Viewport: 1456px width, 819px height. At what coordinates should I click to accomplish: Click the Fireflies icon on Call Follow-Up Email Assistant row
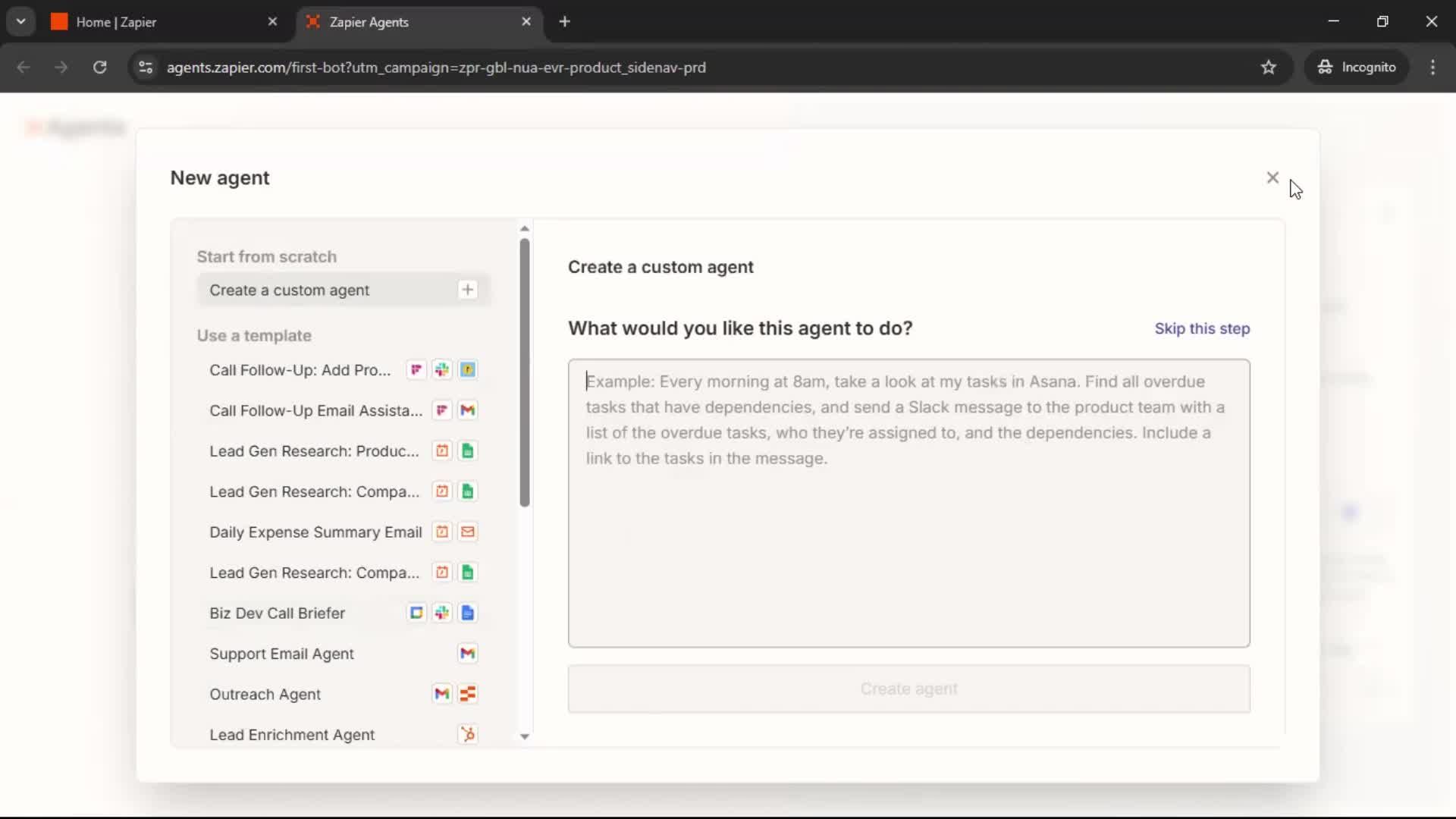442,410
